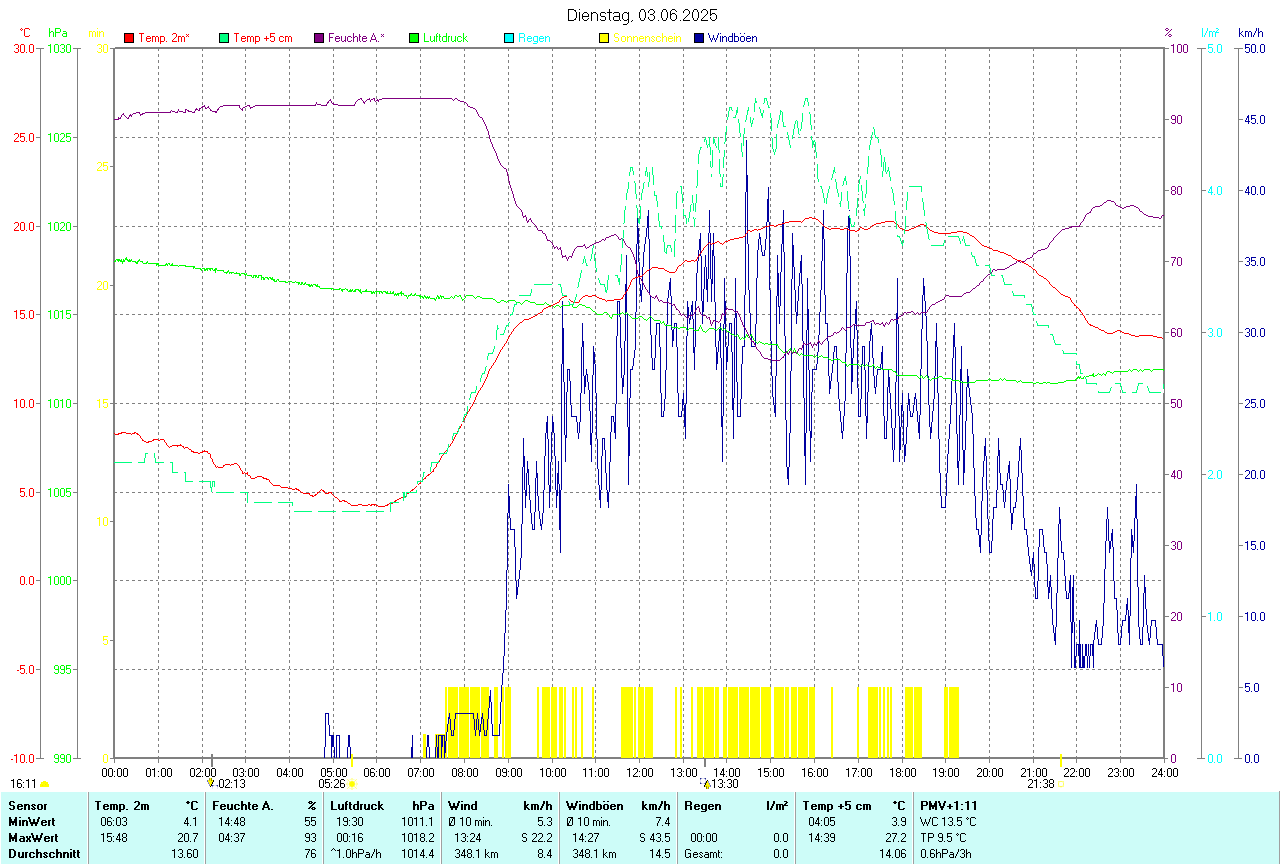
Task: Click the cyan Regen legend square
Action: coord(509,38)
